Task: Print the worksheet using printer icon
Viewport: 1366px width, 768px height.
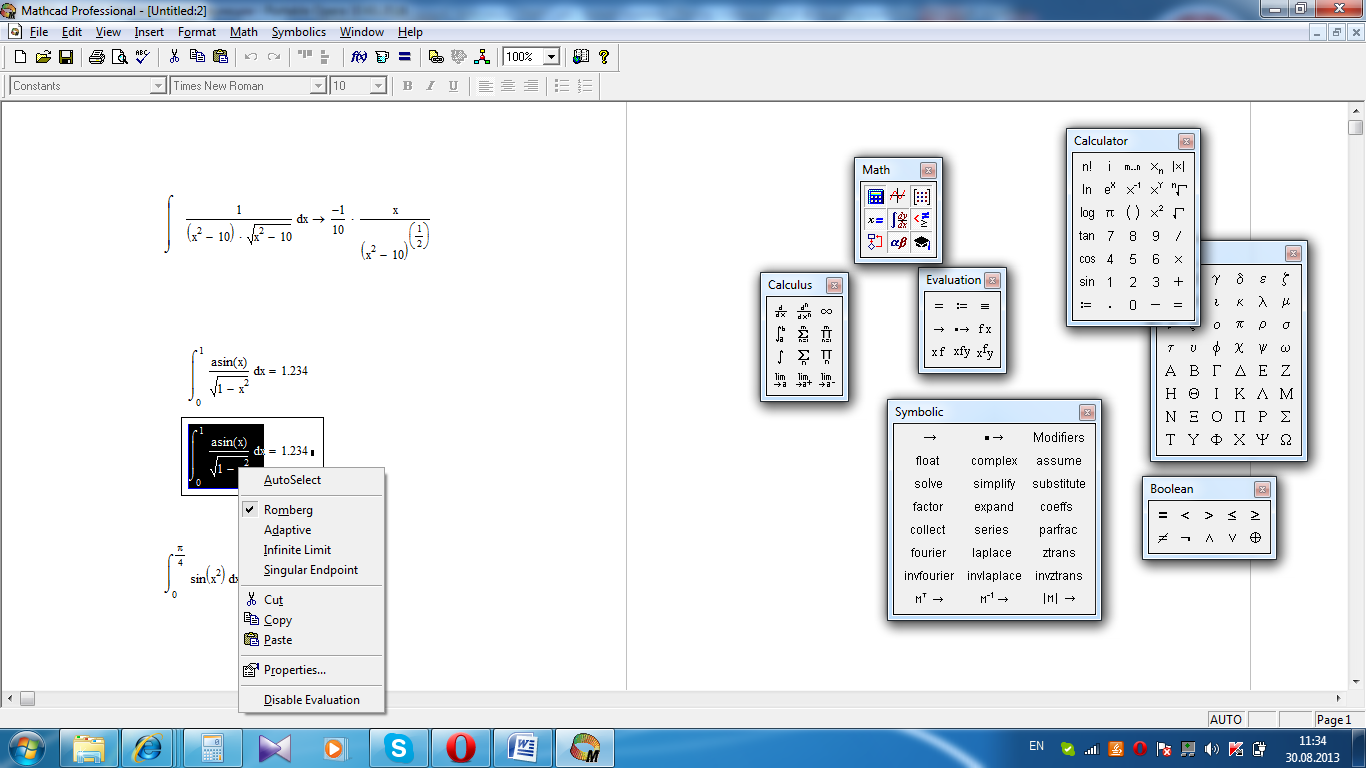Action: (97, 57)
